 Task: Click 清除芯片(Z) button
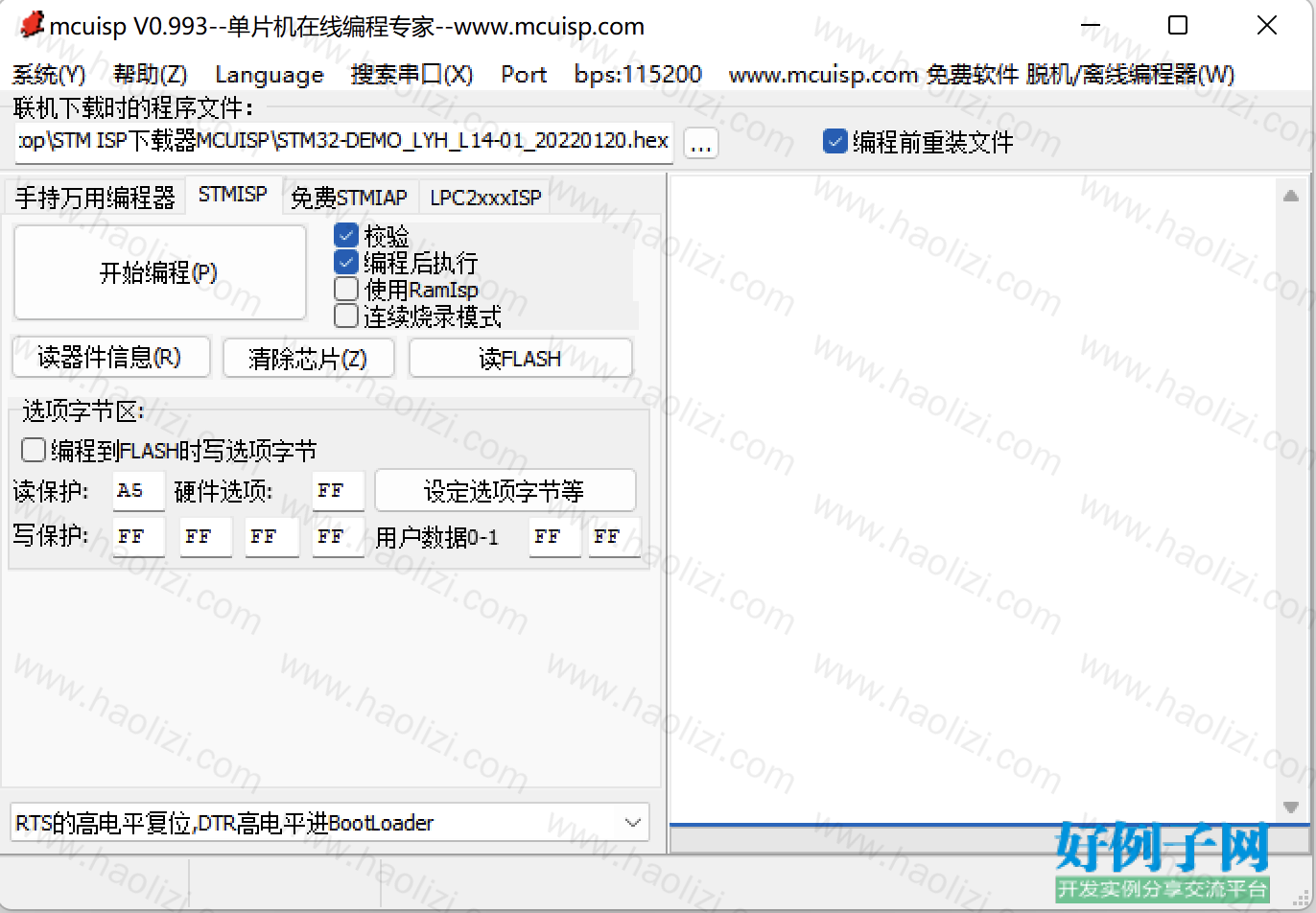(x=308, y=358)
